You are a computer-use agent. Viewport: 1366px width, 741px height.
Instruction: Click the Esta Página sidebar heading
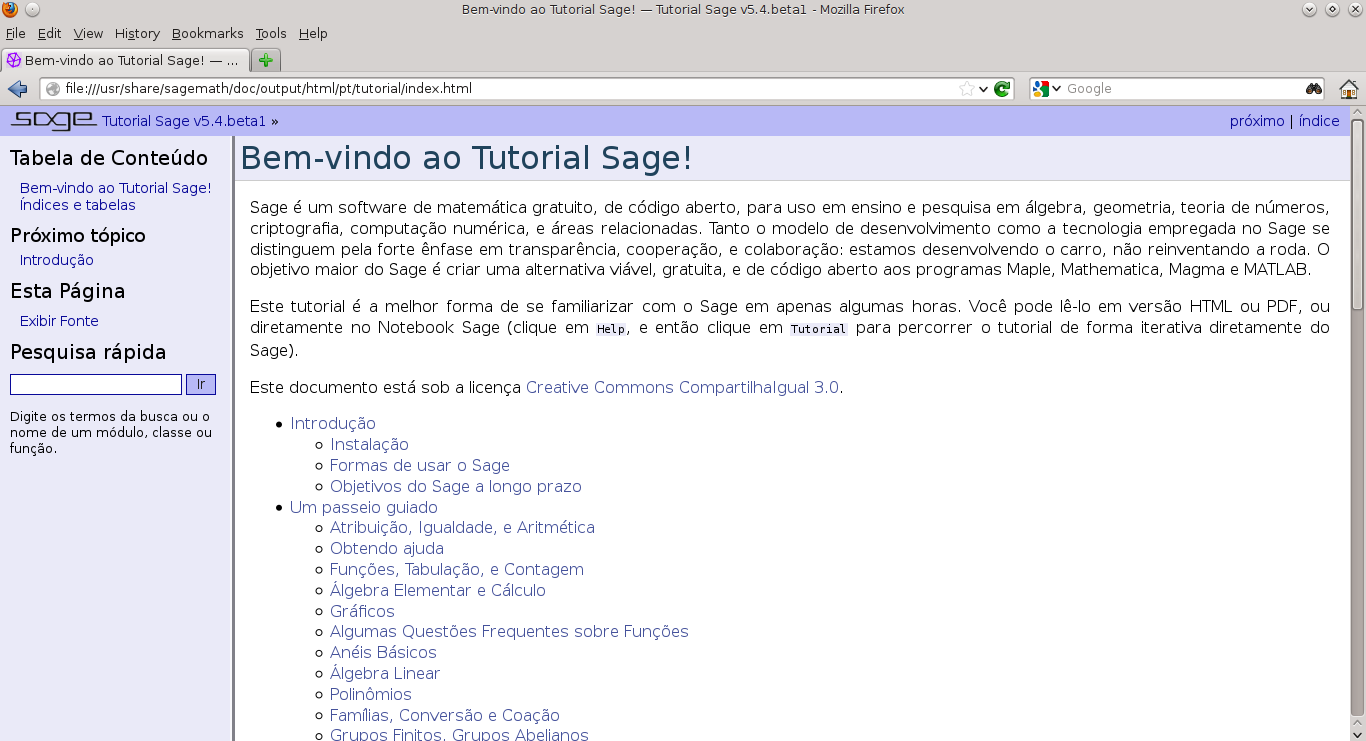pos(68,292)
